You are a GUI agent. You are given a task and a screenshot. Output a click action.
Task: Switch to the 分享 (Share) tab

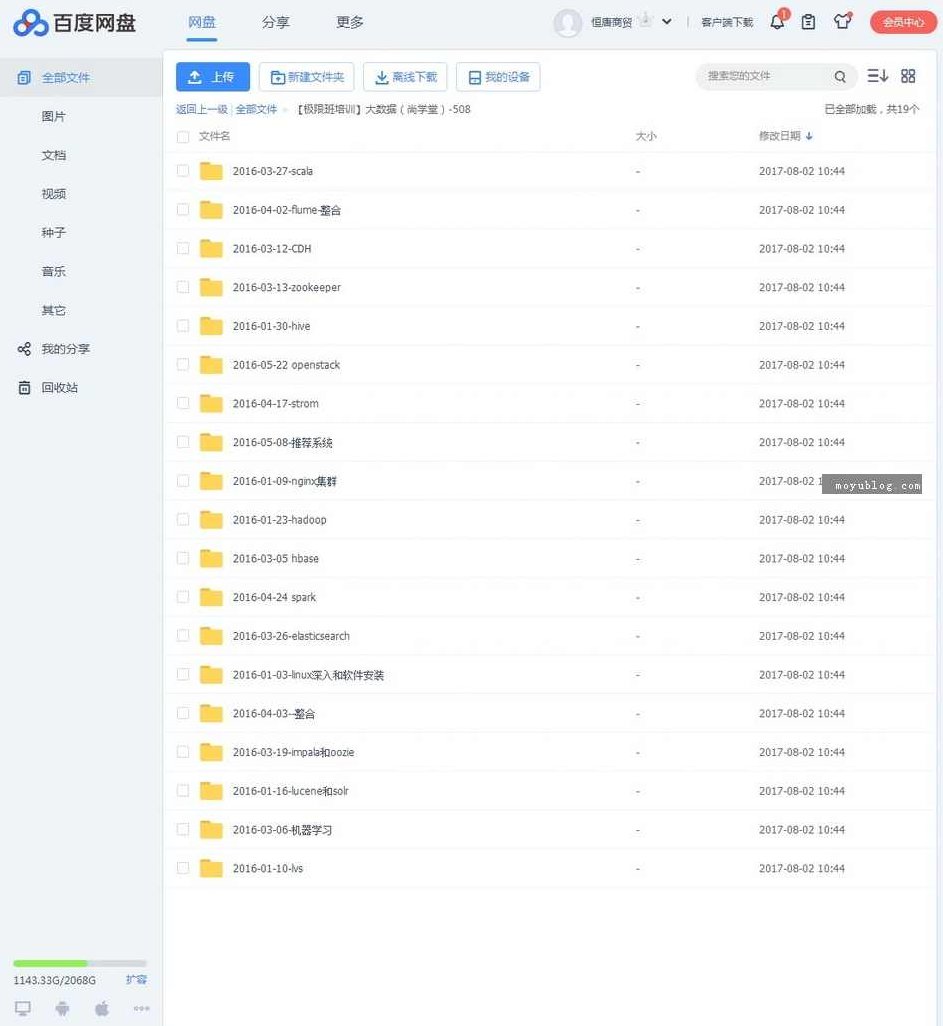click(276, 21)
